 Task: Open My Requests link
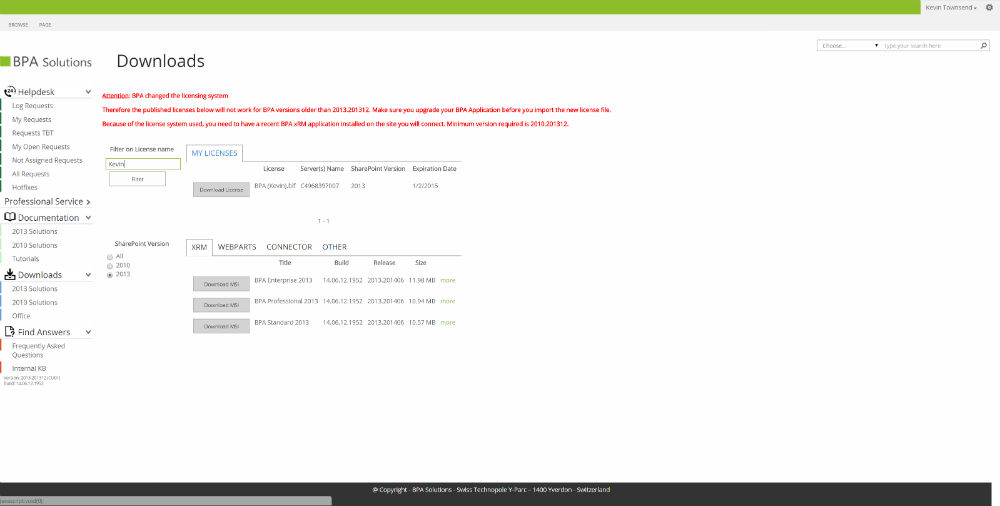31,119
